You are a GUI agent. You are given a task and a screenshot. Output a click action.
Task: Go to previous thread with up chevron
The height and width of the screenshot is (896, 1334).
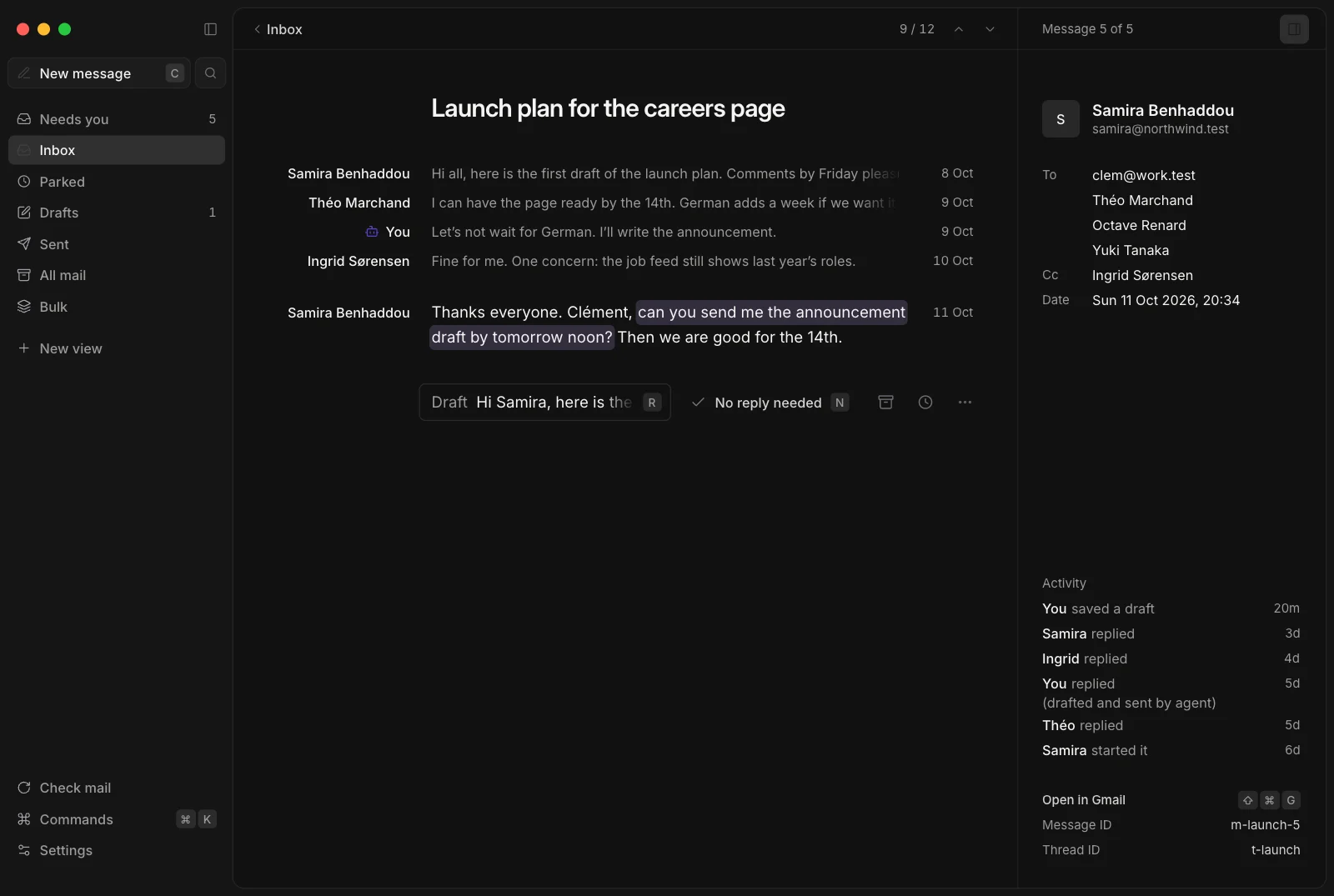point(959,29)
